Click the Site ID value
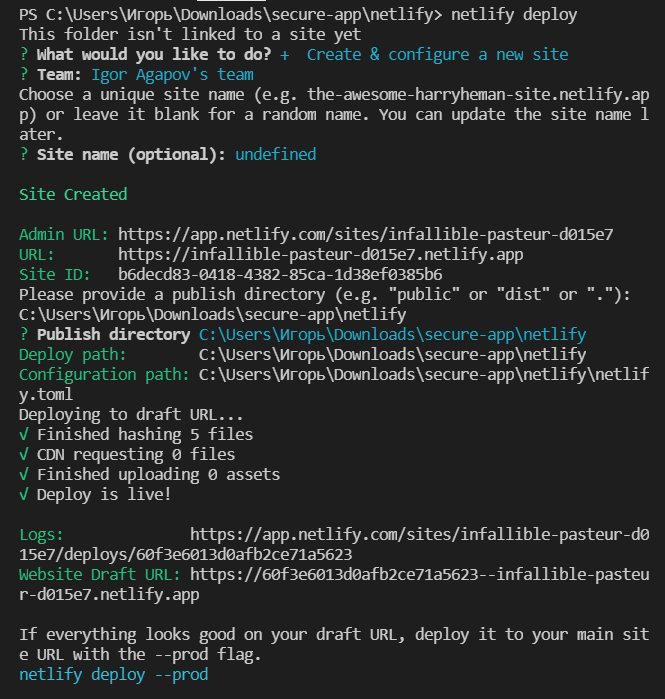The image size is (665, 699). pyautogui.click(x=280, y=274)
